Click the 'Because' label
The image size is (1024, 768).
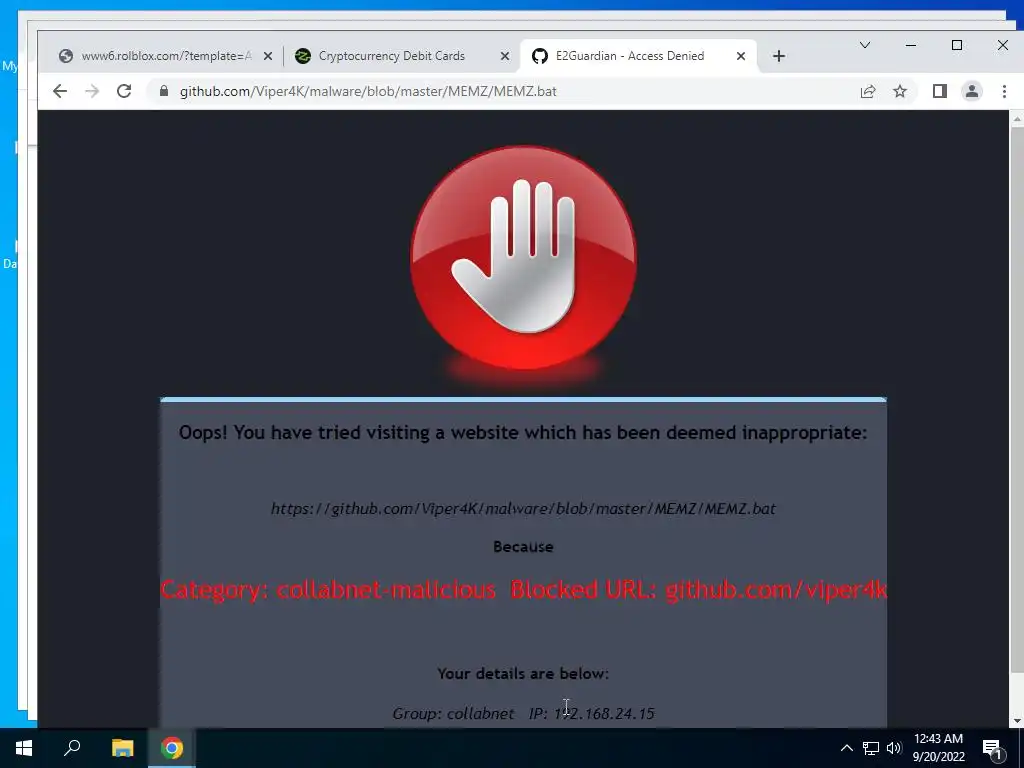[x=523, y=547]
